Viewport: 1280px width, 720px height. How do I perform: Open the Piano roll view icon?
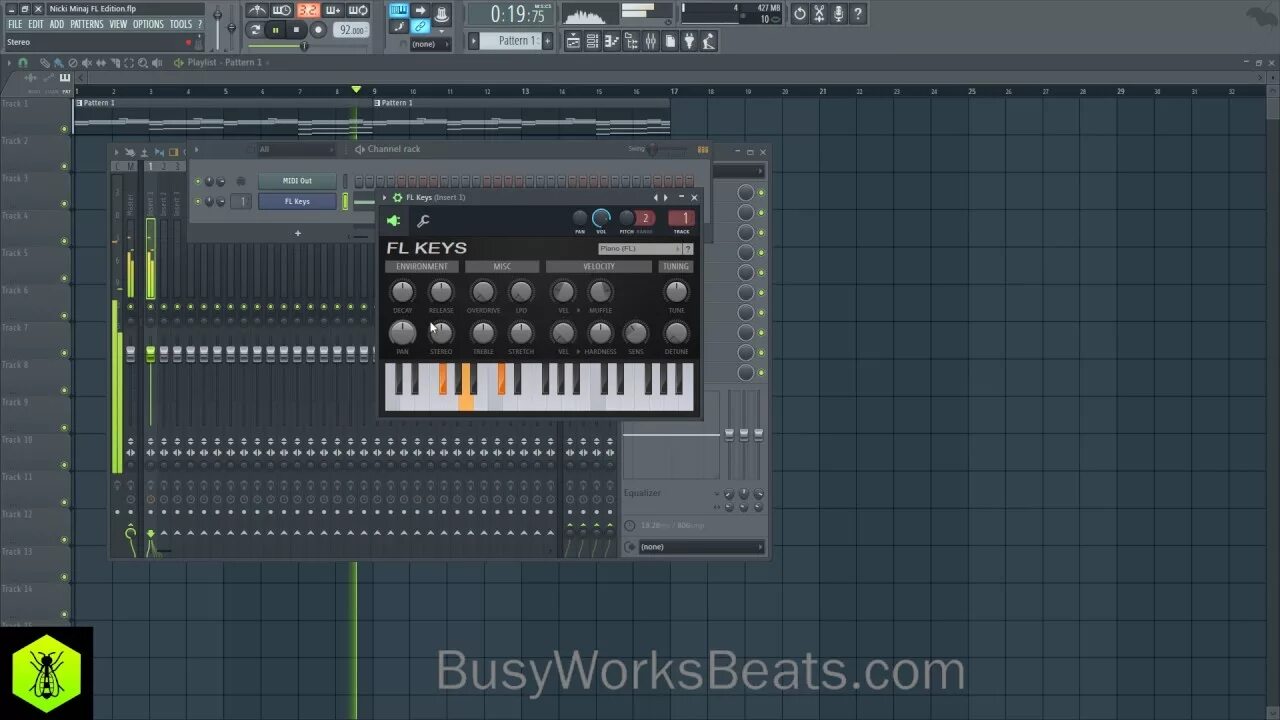[x=612, y=41]
